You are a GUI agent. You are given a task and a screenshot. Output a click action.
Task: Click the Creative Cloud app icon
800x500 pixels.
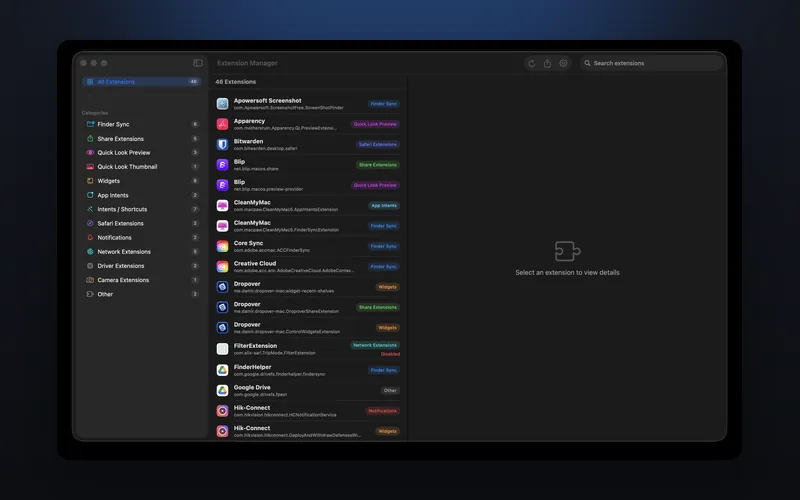222,267
